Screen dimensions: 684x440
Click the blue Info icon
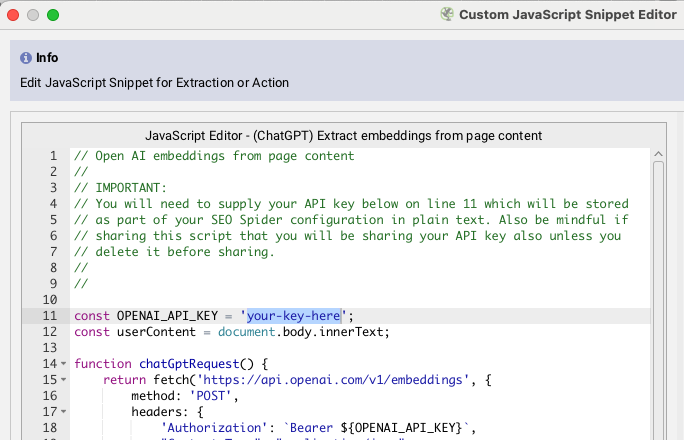pyautogui.click(x=26, y=58)
